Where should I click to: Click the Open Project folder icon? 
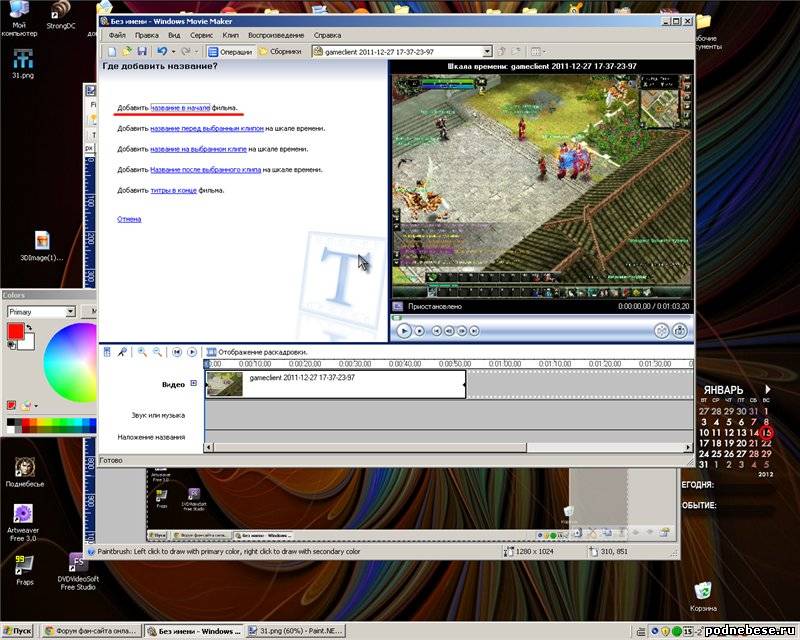pyautogui.click(x=127, y=52)
